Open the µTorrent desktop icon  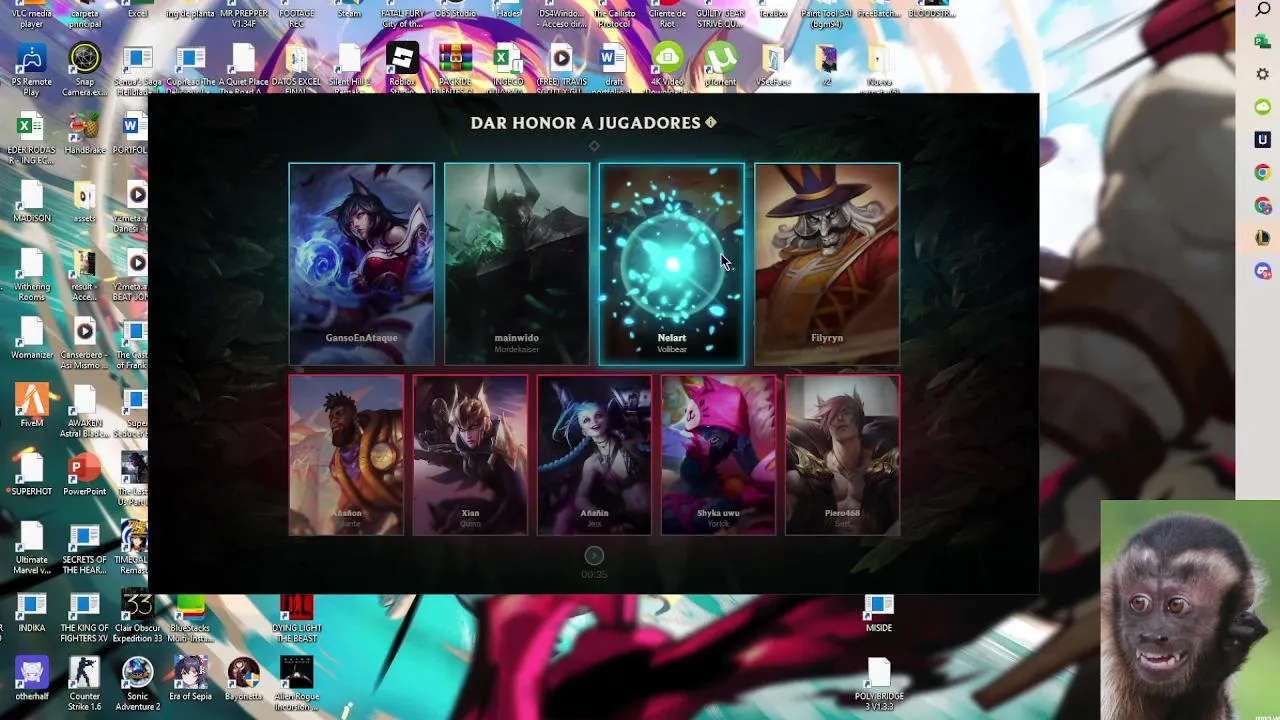720,66
